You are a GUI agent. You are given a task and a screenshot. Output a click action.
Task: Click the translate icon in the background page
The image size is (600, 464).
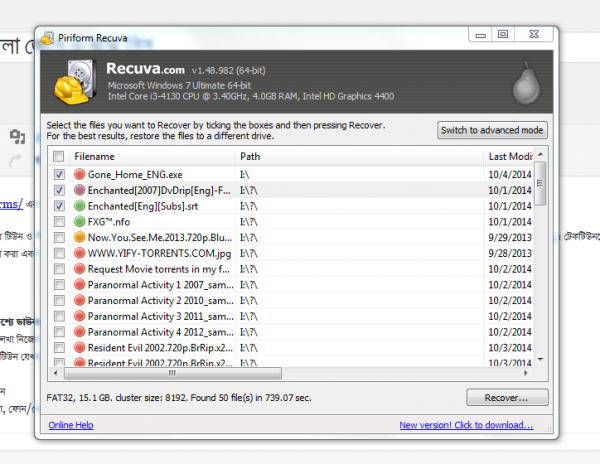[17, 136]
